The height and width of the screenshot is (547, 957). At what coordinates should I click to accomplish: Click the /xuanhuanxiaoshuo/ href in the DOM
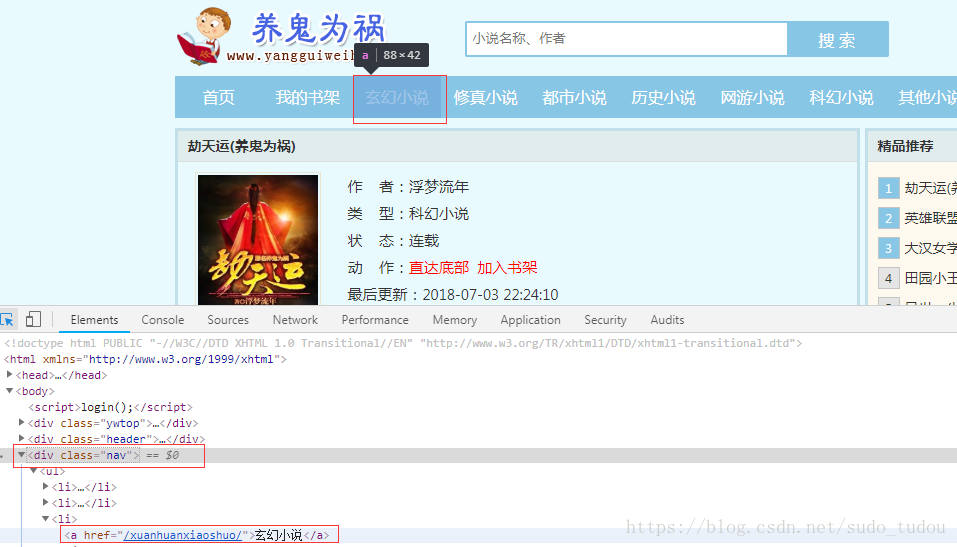tap(182, 535)
